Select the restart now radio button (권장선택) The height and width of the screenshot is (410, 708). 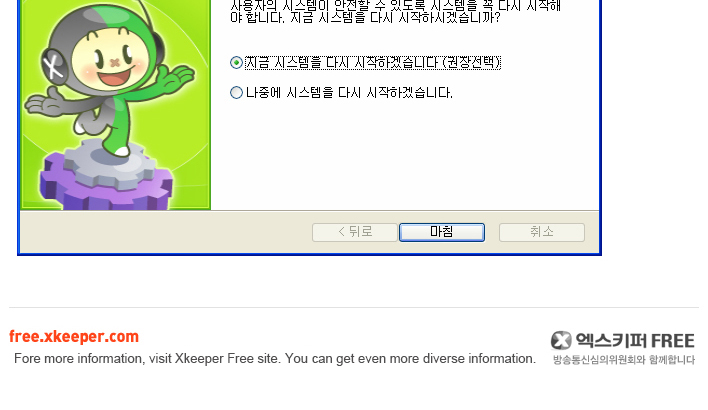click(236, 62)
